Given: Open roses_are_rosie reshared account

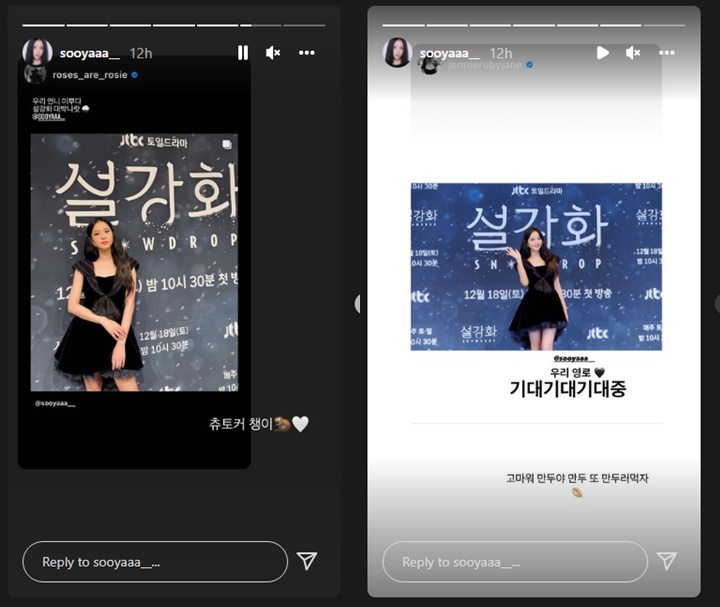Looking at the screenshot, I should tap(90, 75).
